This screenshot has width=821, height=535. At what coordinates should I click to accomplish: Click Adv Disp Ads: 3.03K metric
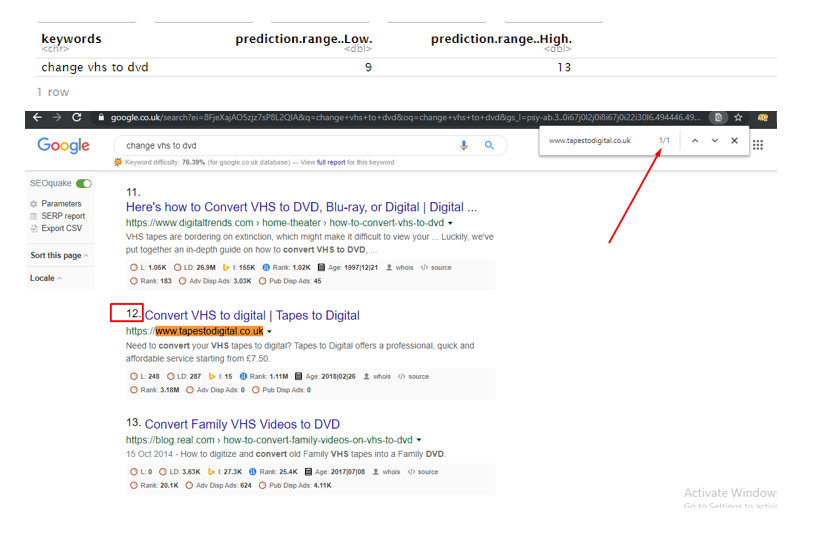(x=215, y=281)
